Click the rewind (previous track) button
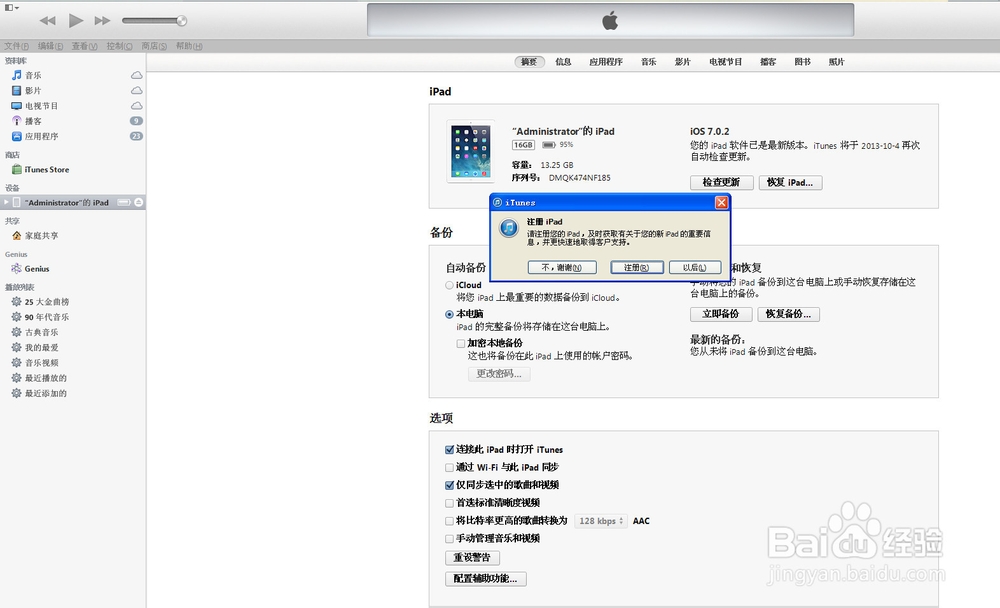The width and height of the screenshot is (1000, 608). (x=47, y=20)
